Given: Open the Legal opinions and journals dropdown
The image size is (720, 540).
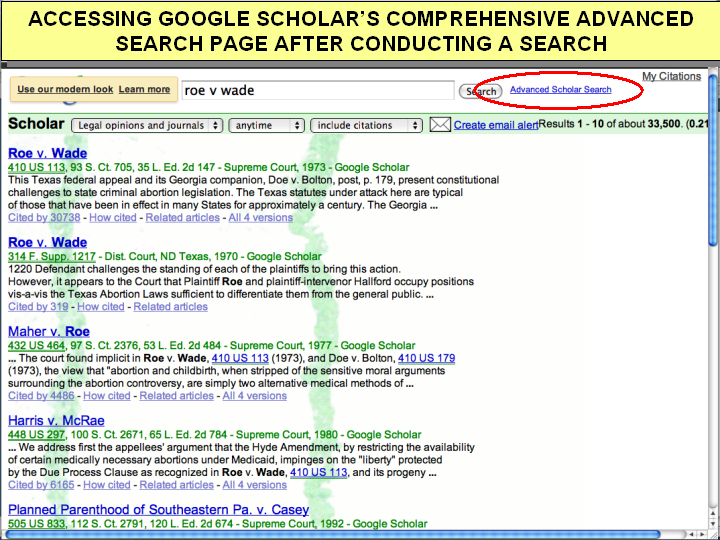Looking at the screenshot, I should point(147,125).
